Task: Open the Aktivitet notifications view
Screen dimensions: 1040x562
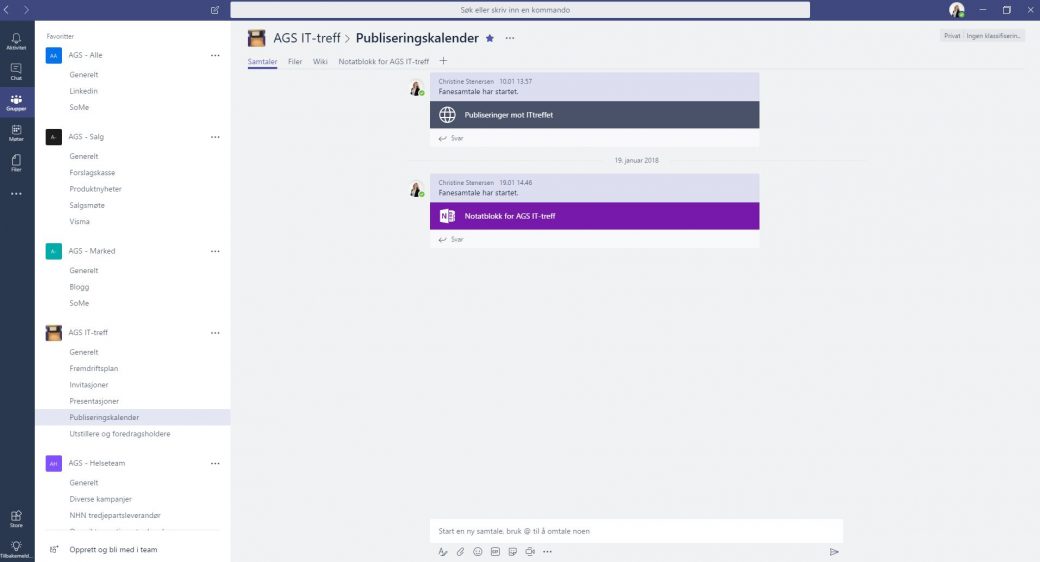Action: coord(16,40)
